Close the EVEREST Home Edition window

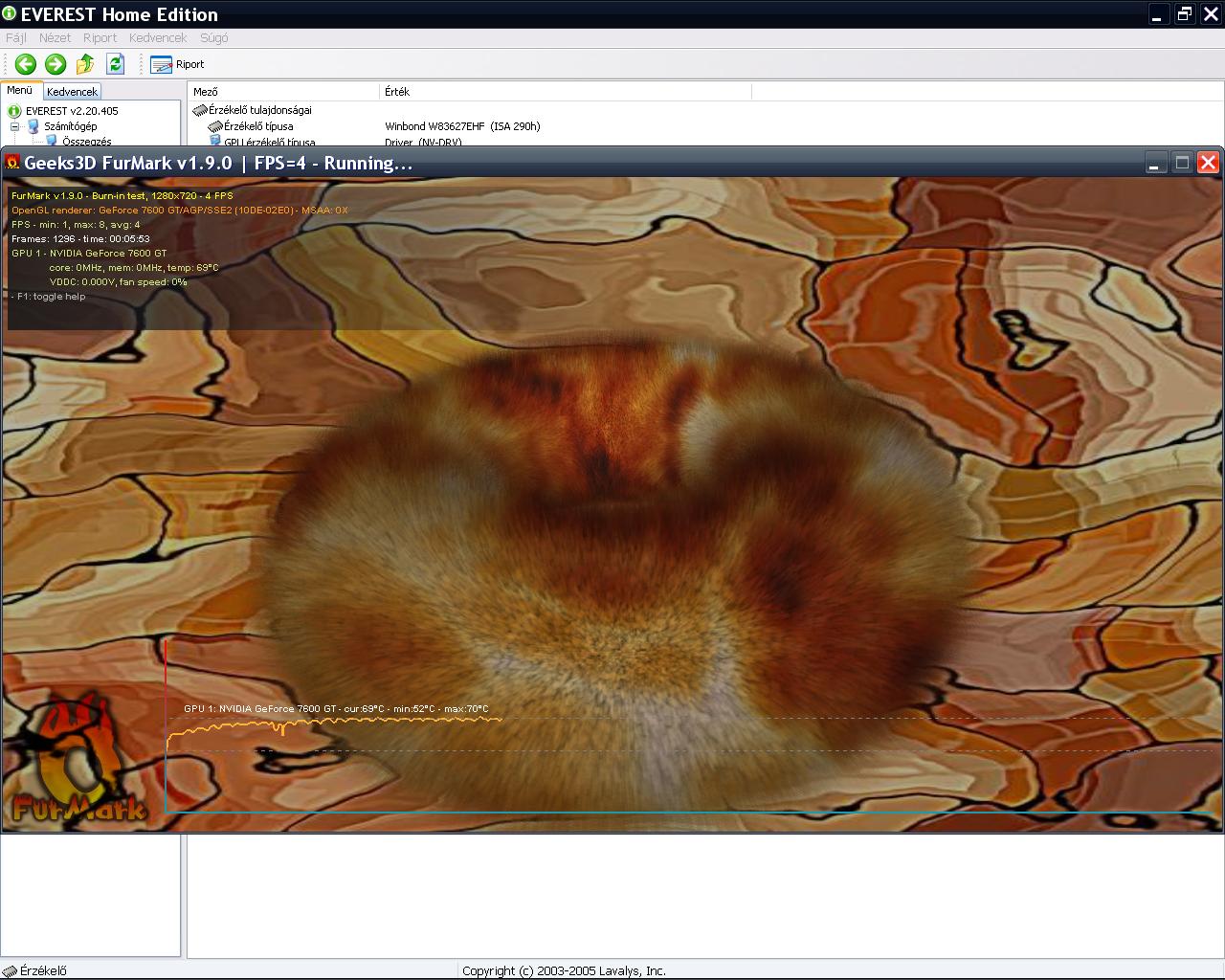pyautogui.click(x=1211, y=13)
